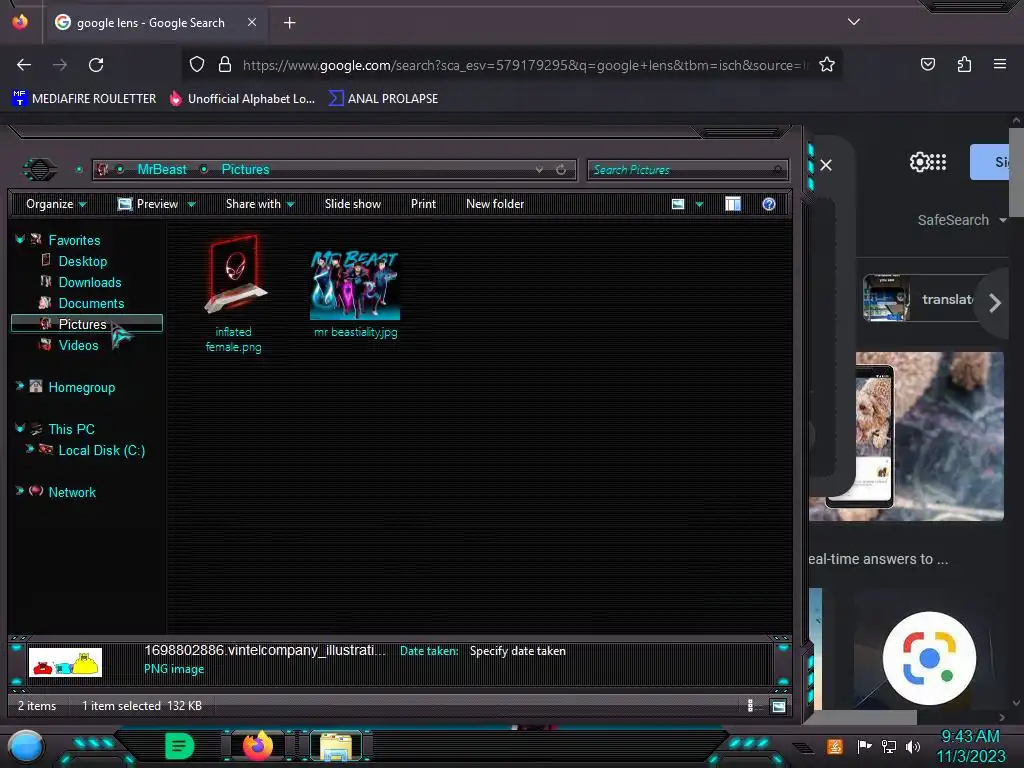Click the site security padlock icon
The height and width of the screenshot is (768, 1024).
coord(225,64)
